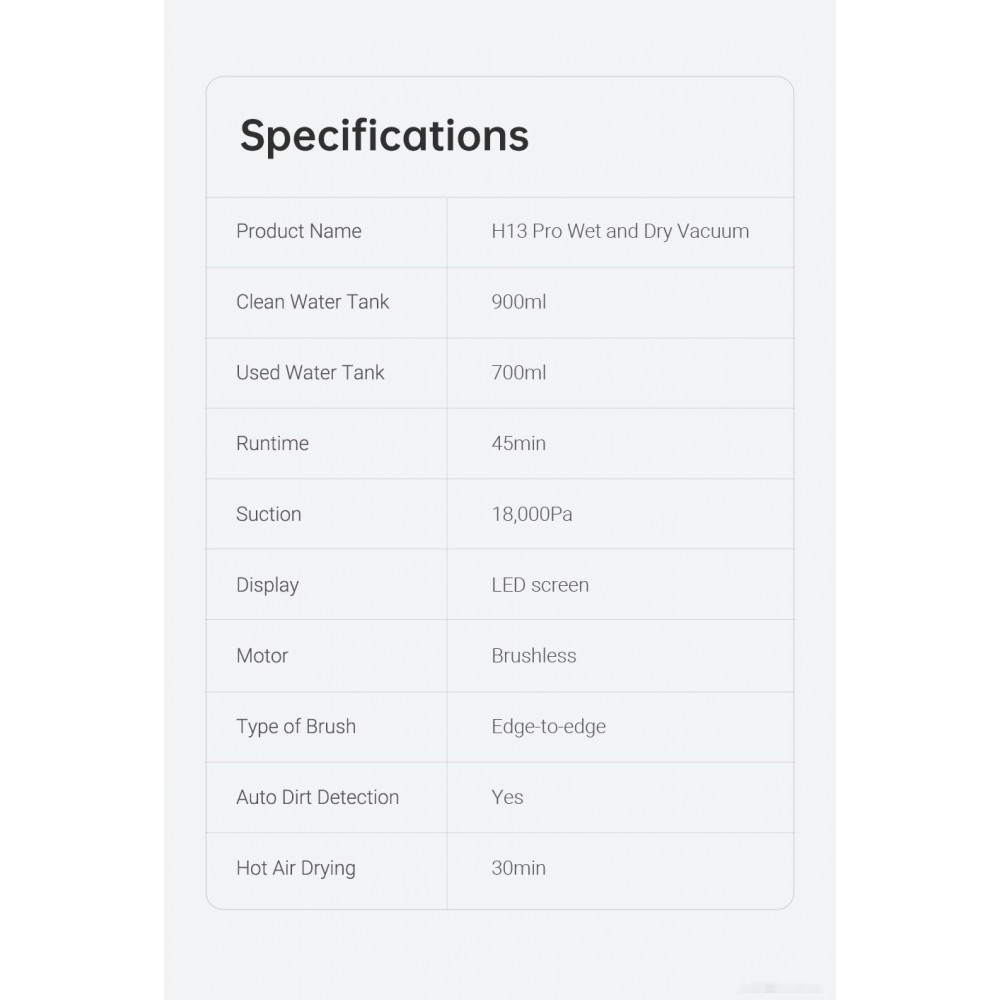This screenshot has height=1000, width=1000.
Task: Click the Brushless value
Action: [x=534, y=656]
